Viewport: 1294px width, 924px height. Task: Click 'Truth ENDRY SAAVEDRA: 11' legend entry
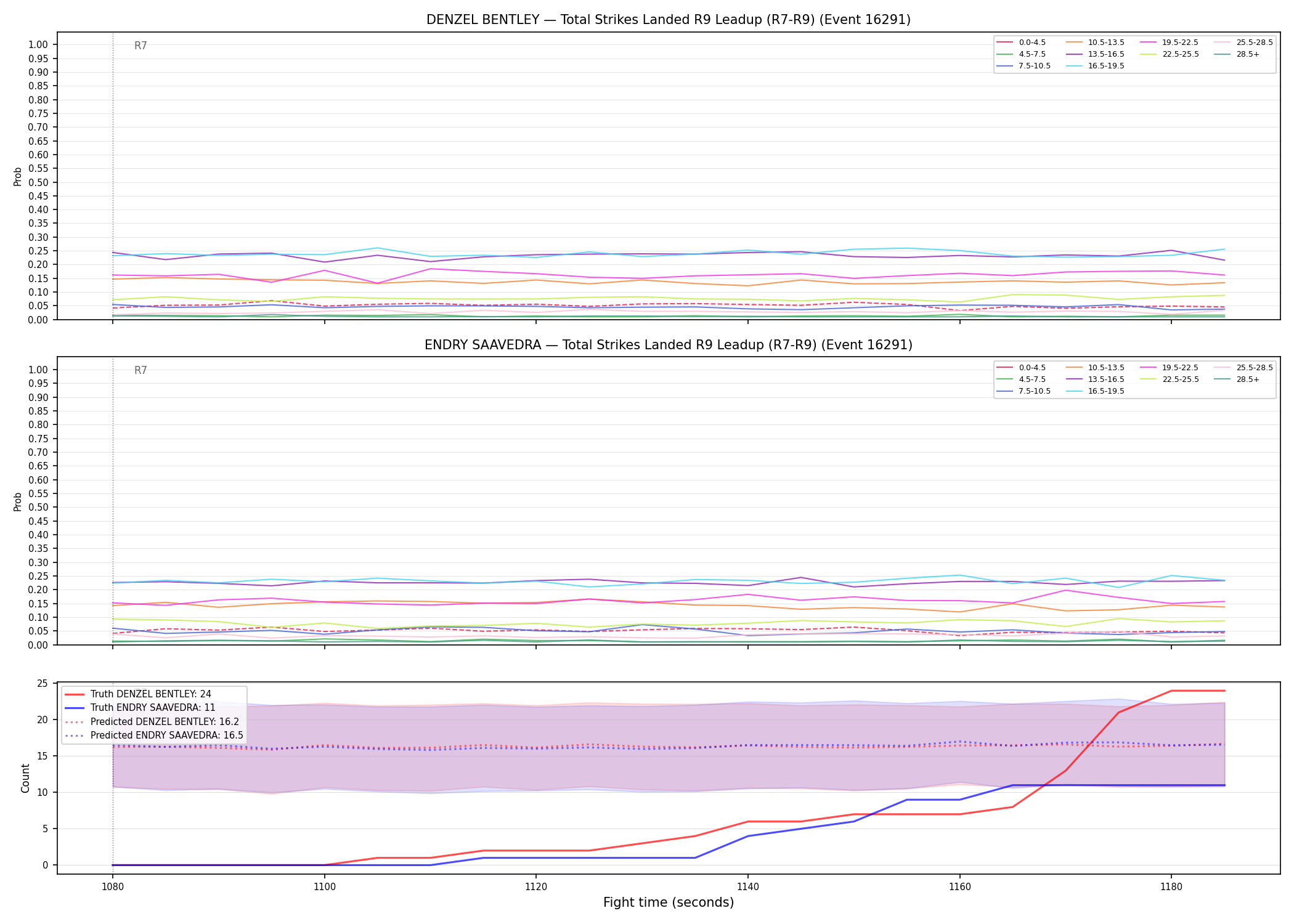click(140, 708)
